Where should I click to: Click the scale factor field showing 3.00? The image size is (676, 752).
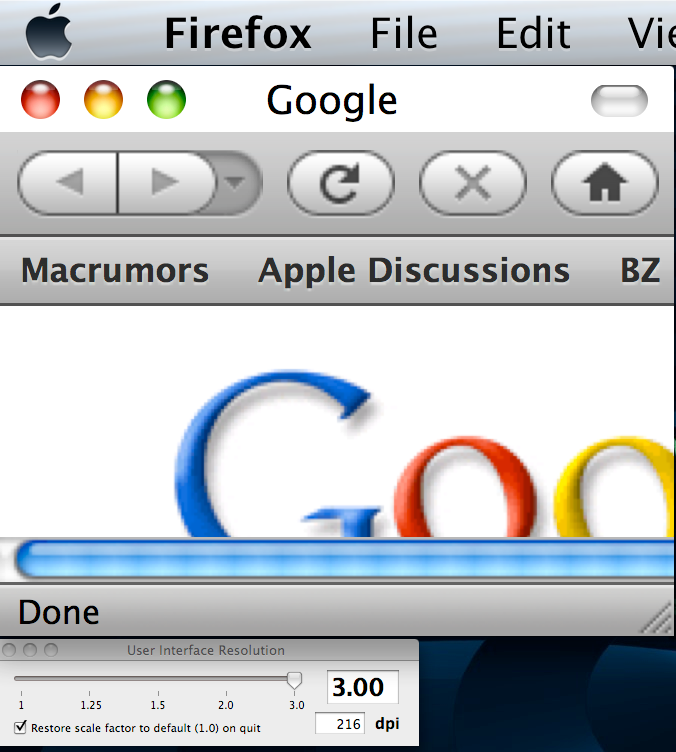pos(362,687)
